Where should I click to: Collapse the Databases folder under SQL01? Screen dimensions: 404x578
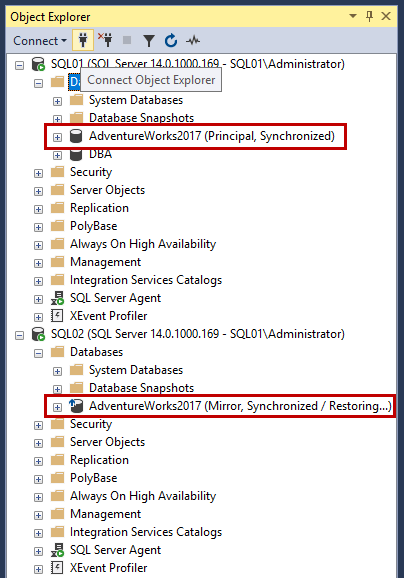[38, 83]
